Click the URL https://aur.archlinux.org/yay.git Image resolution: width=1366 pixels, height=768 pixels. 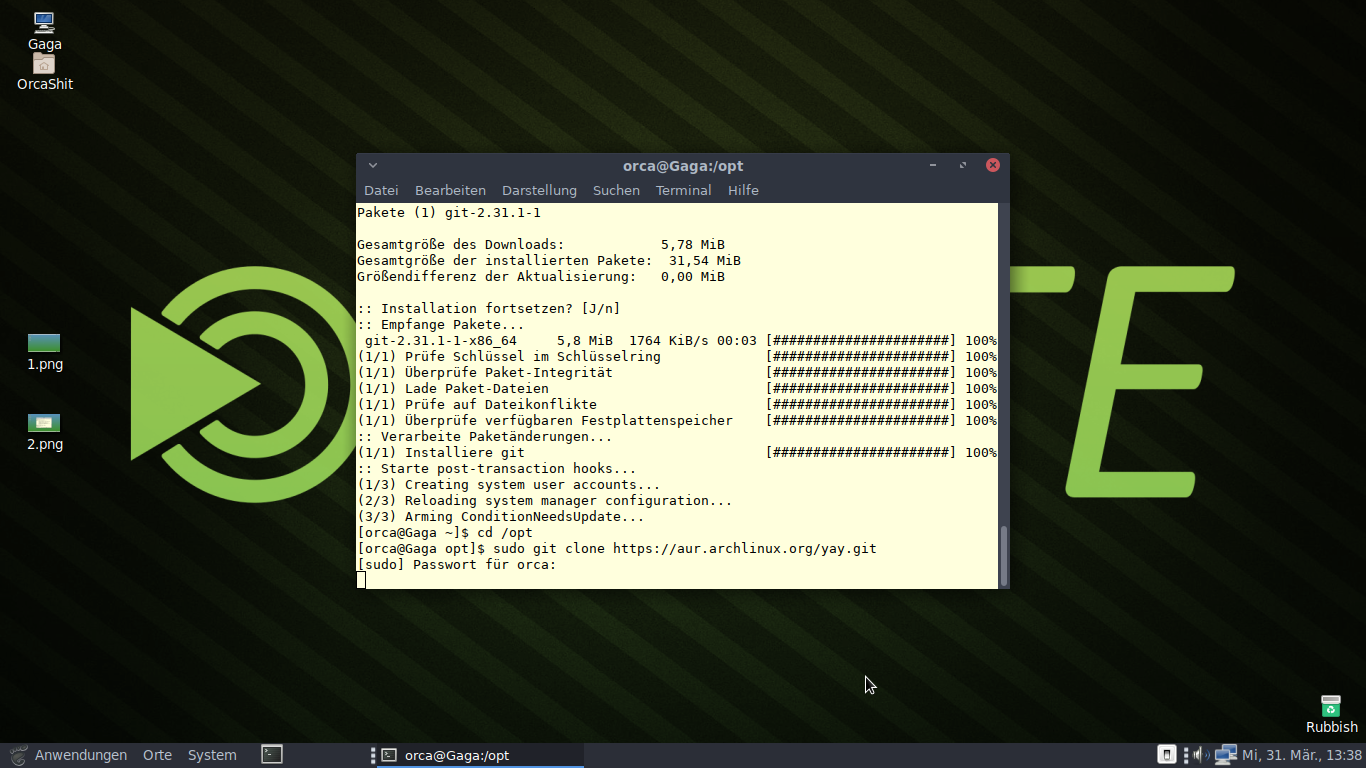[x=744, y=548]
